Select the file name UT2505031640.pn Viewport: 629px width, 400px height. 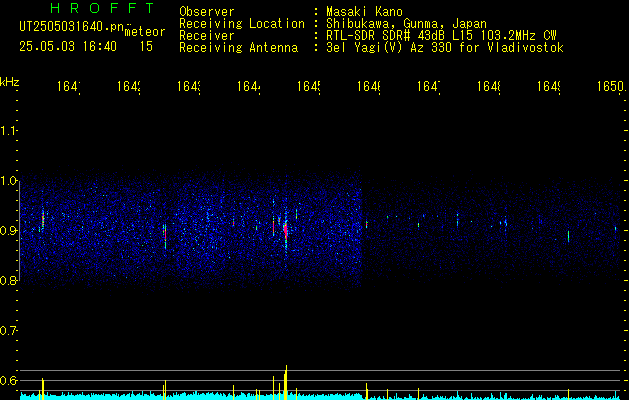click(71, 27)
